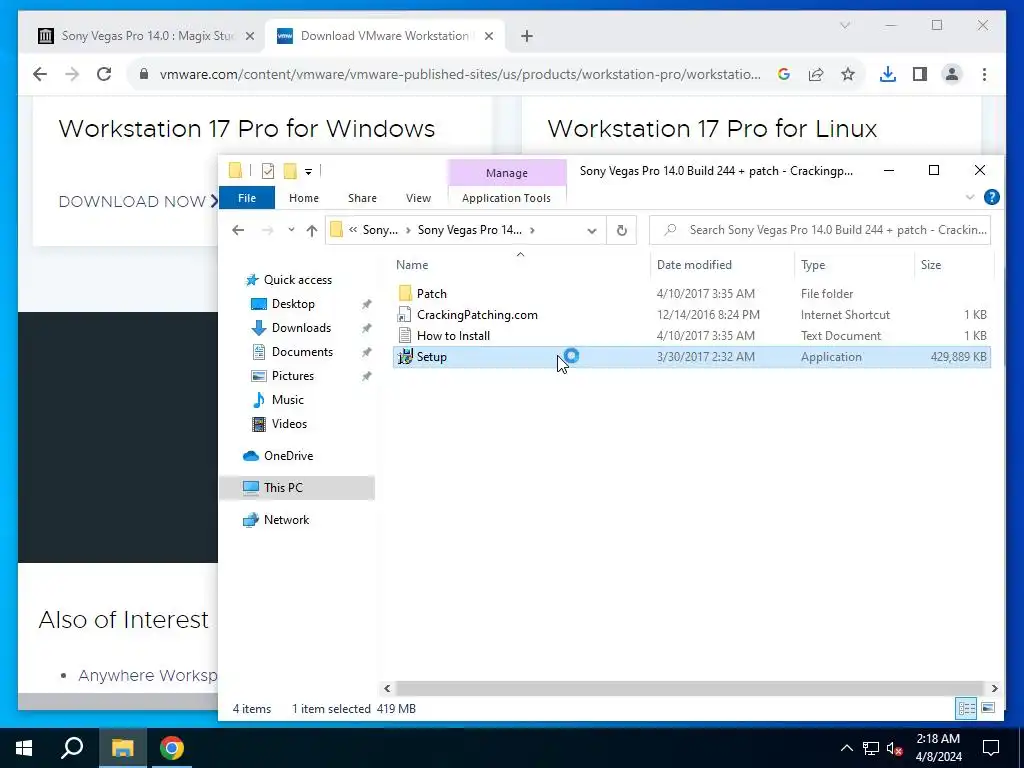The image size is (1024, 768).
Task: Open Explorer help question mark
Action: point(991,197)
